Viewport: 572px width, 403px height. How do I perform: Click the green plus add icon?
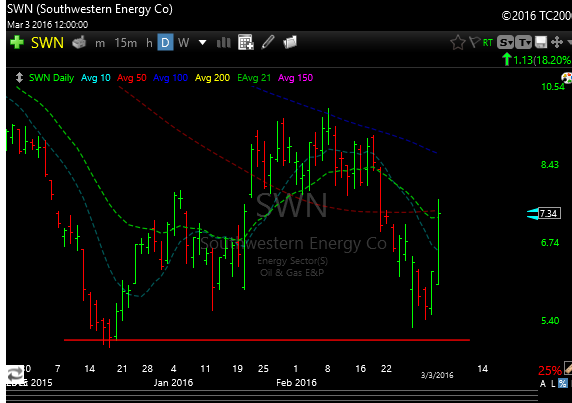[17, 43]
